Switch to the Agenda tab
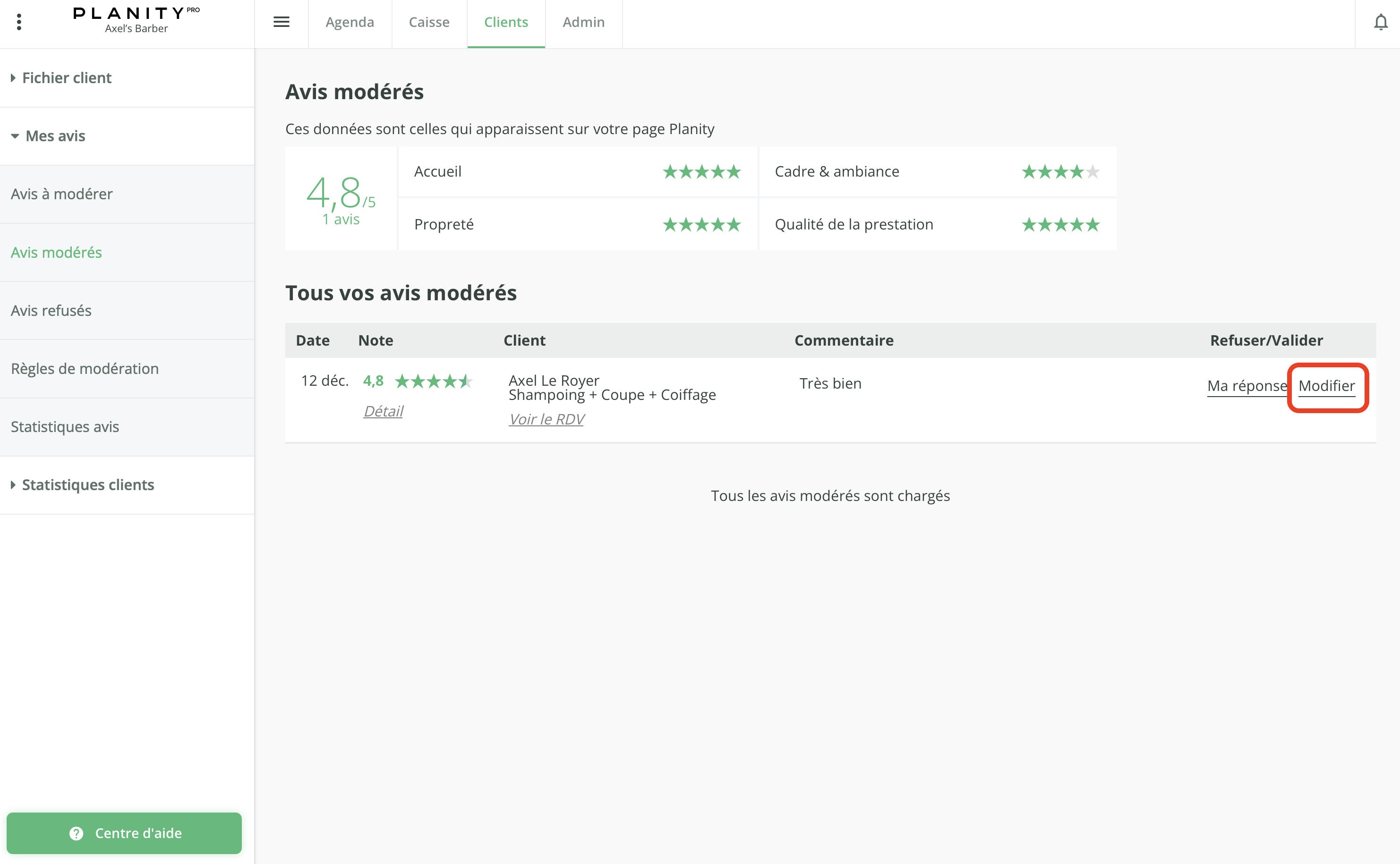The image size is (1400, 864). (349, 22)
